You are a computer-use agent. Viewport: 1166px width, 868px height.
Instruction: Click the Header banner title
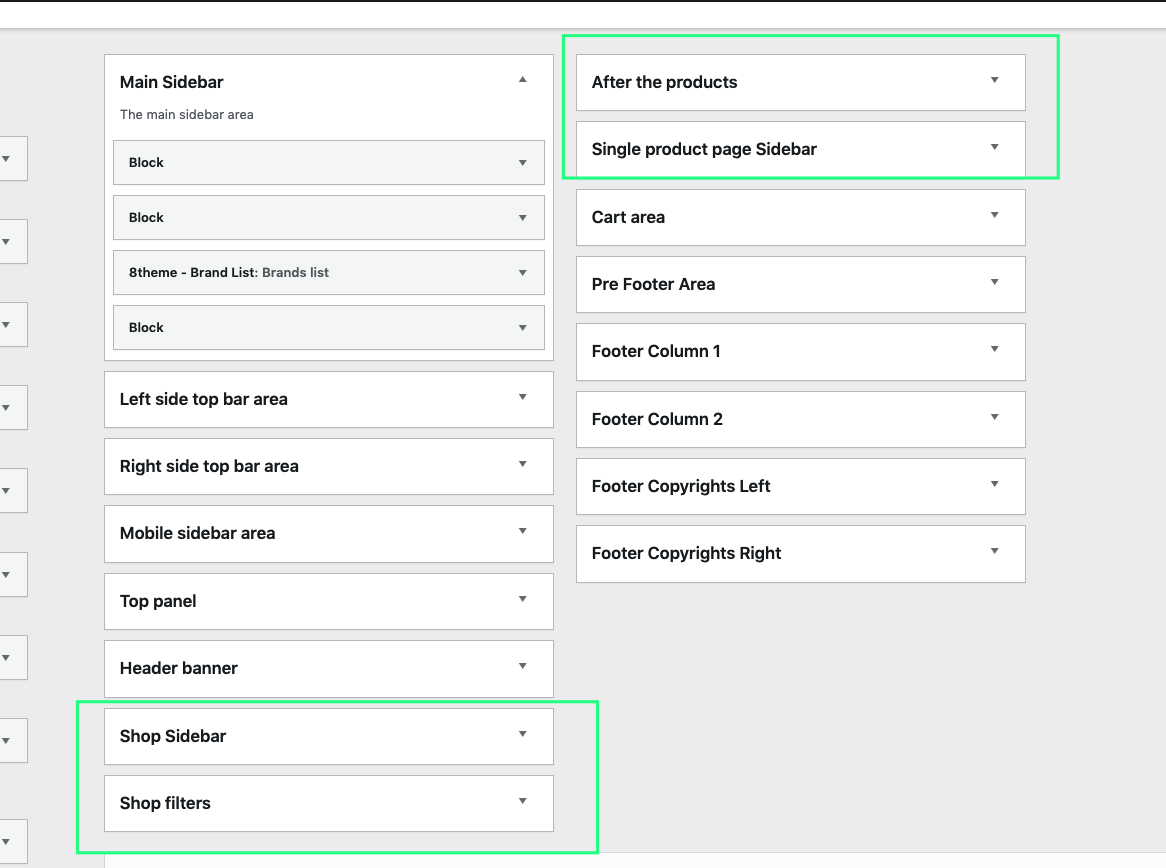178,668
